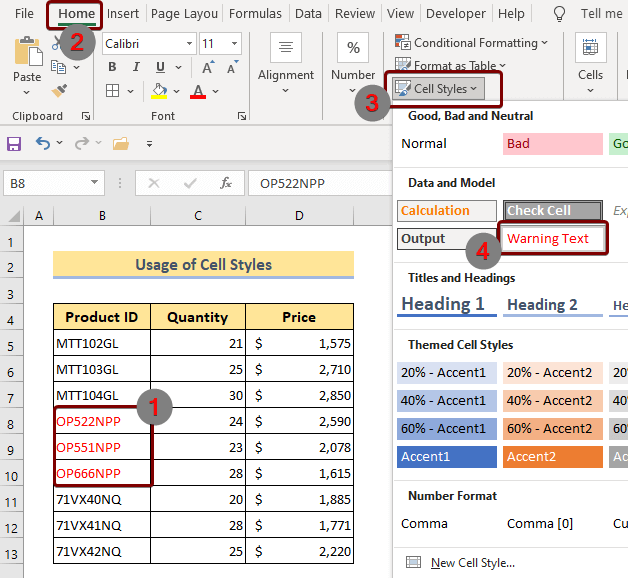Image resolution: width=628 pixels, height=578 pixels.
Task: Open Clipboard dialog launcher
Action: pos(86,116)
